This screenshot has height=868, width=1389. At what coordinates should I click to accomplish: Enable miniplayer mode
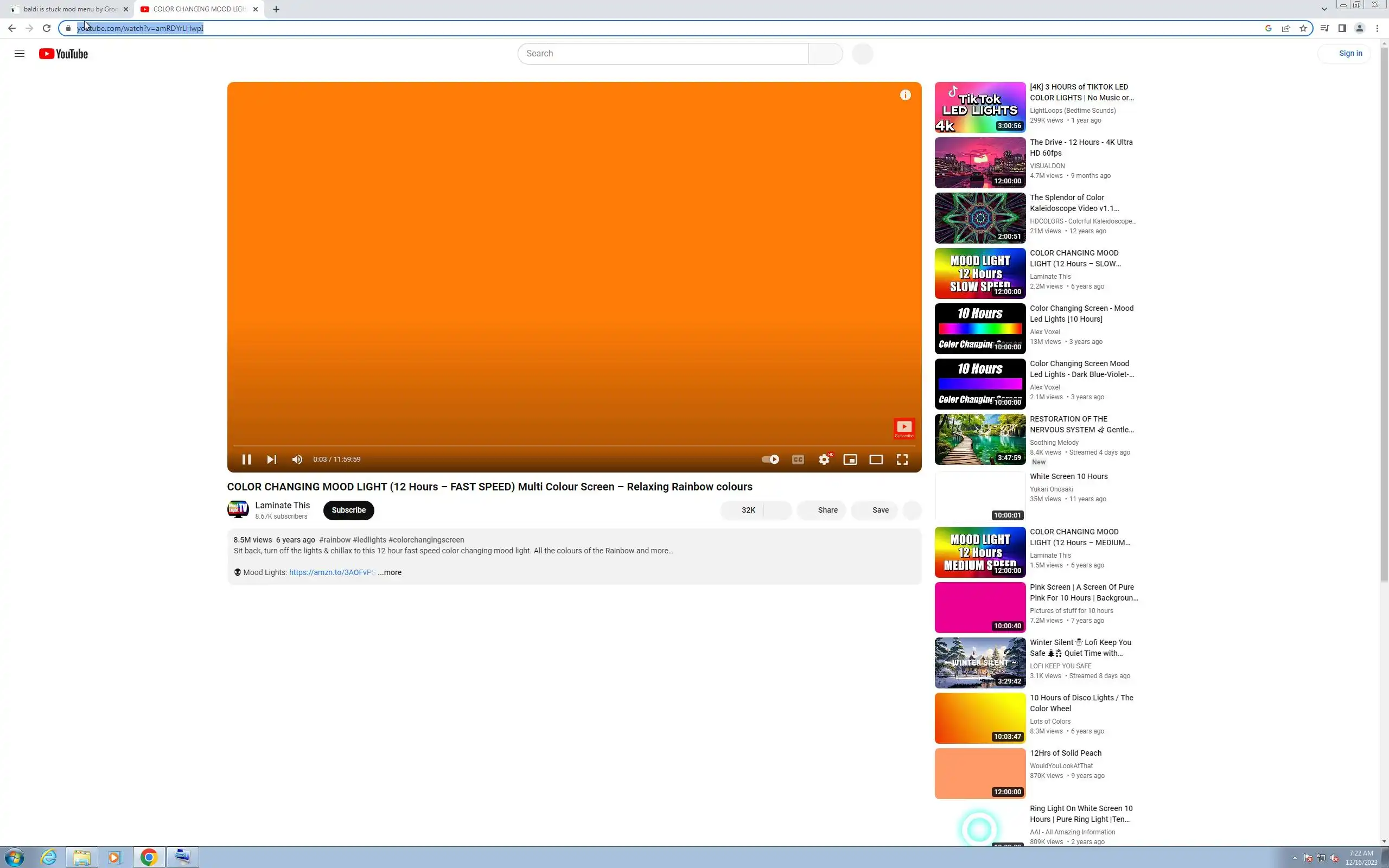tap(850, 459)
